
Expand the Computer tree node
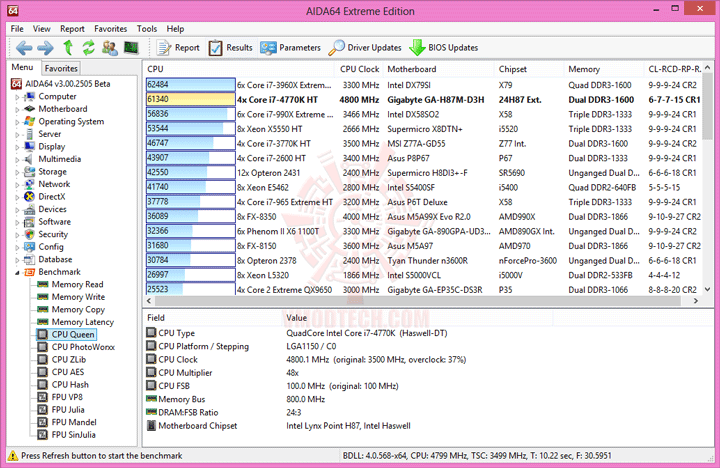17,97
